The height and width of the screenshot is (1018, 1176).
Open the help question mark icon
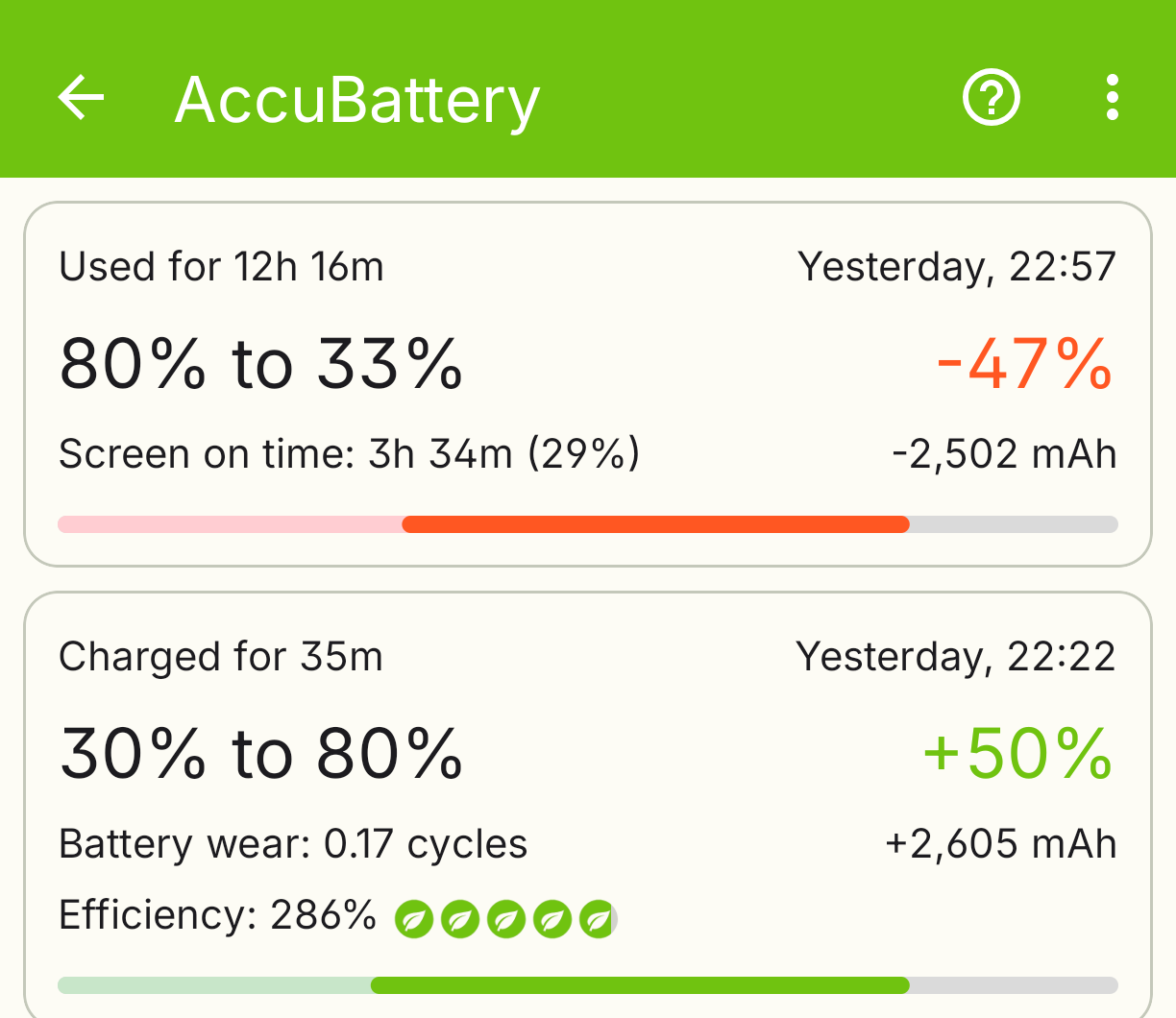(991, 98)
